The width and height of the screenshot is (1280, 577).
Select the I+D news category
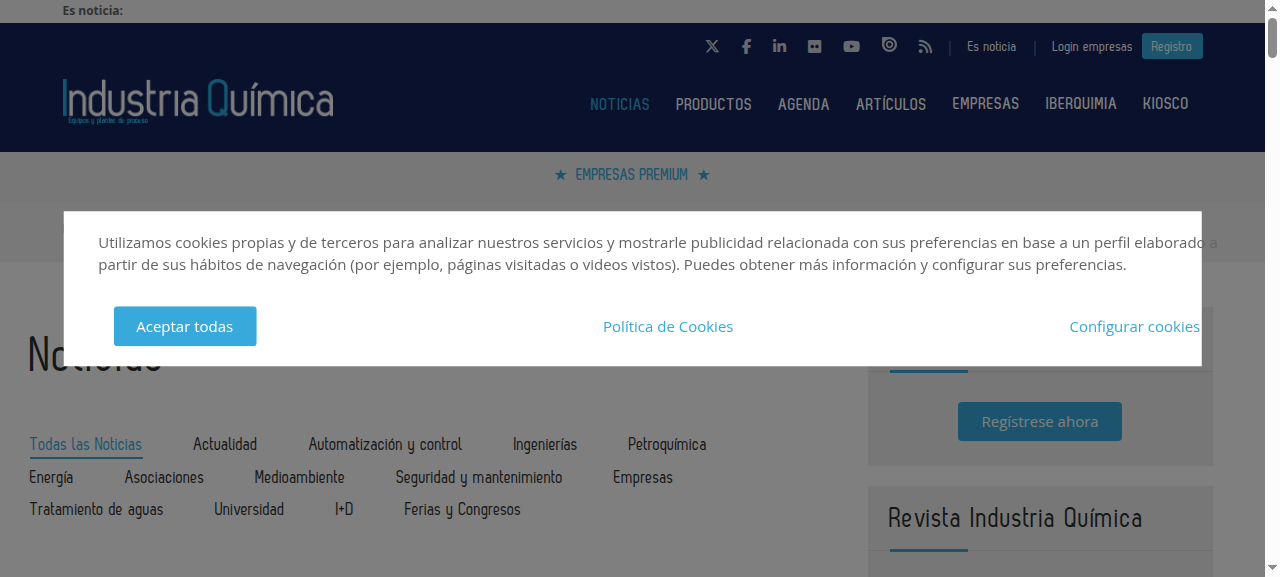[x=344, y=509]
